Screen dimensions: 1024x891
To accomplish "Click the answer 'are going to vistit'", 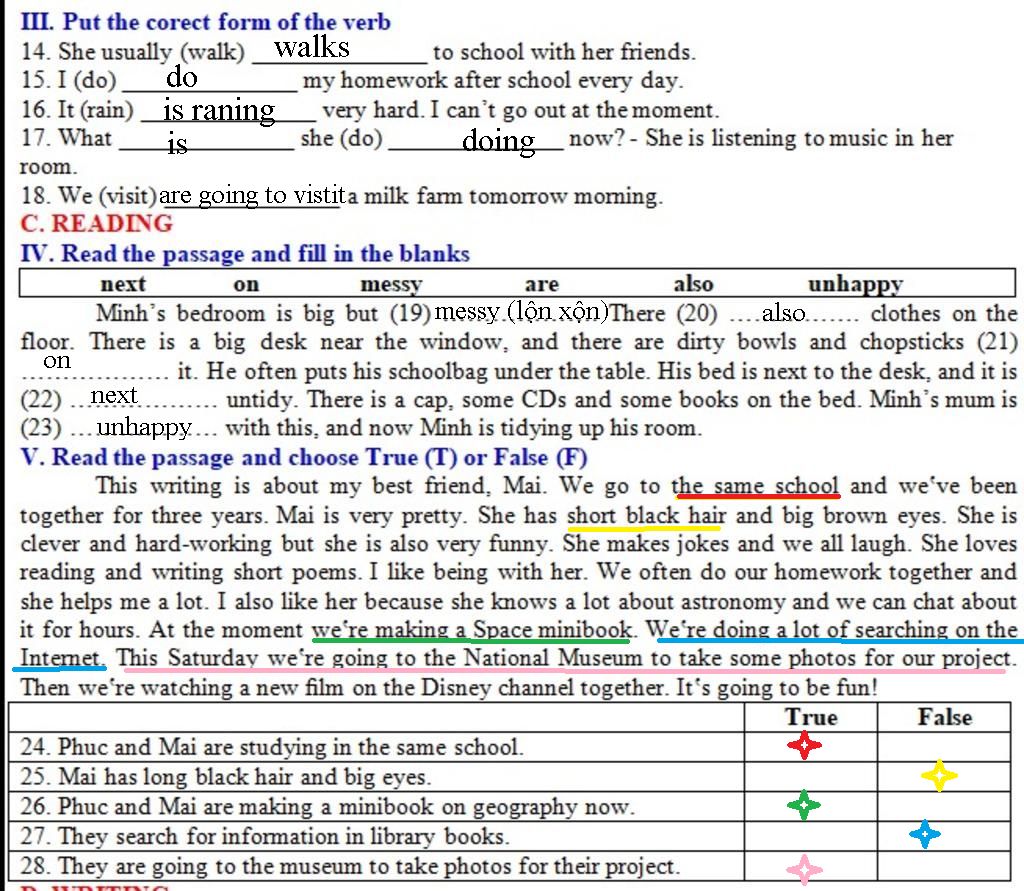I will point(253,195).
